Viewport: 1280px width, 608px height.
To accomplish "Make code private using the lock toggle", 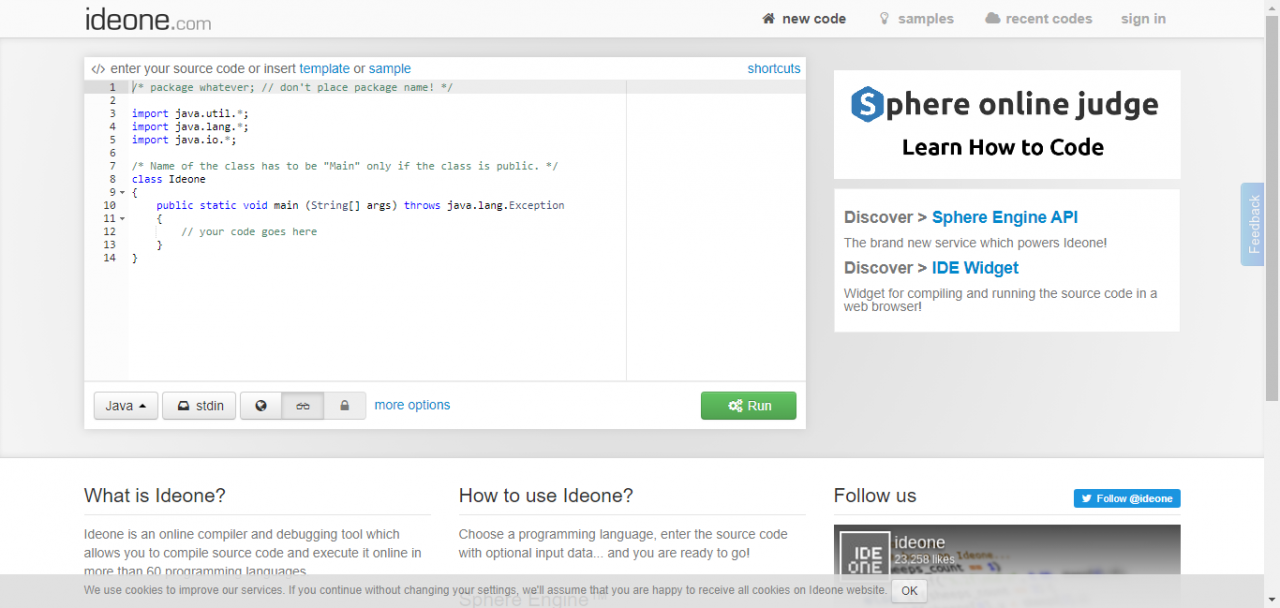I will pyautogui.click(x=344, y=405).
